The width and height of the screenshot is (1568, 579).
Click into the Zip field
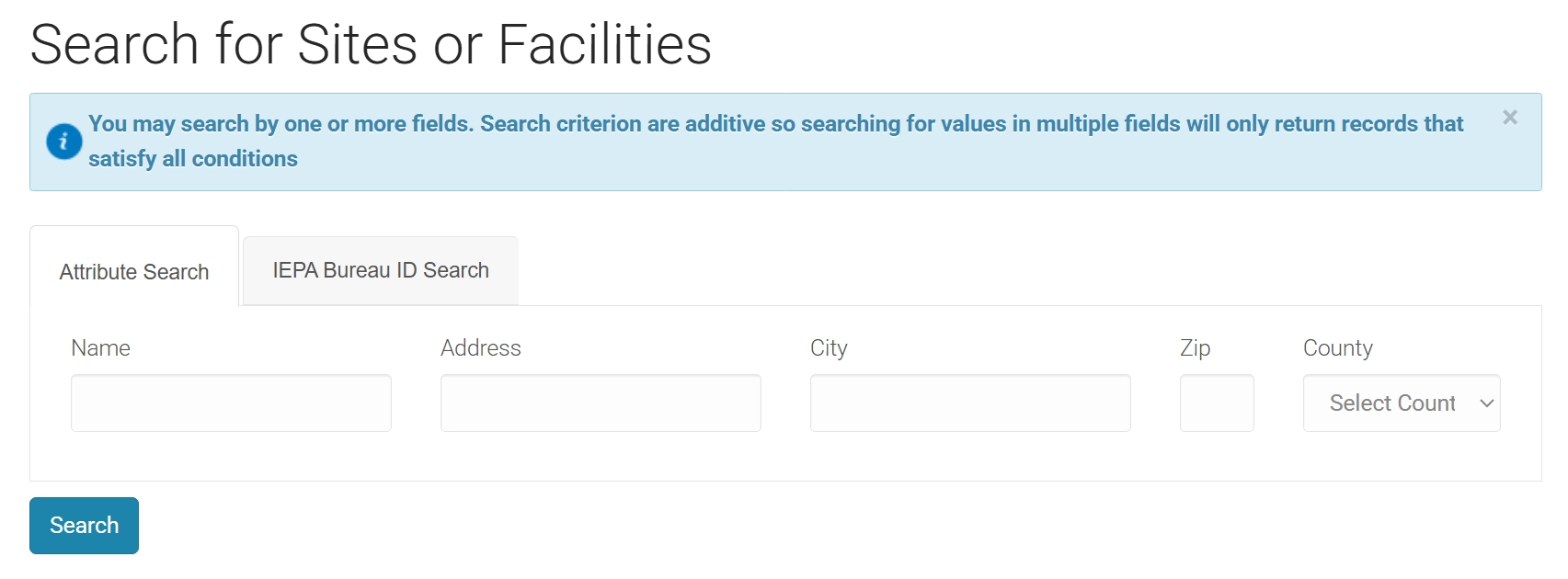click(x=1217, y=403)
